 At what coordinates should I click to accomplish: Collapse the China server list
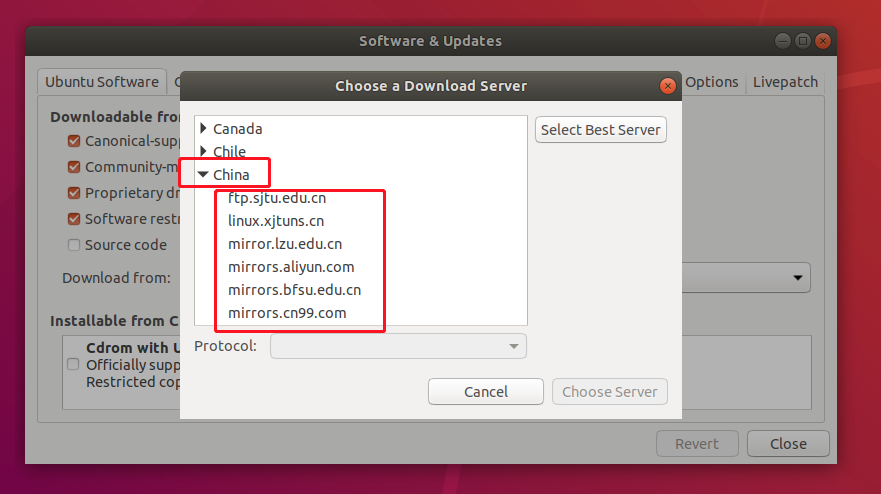coord(203,174)
